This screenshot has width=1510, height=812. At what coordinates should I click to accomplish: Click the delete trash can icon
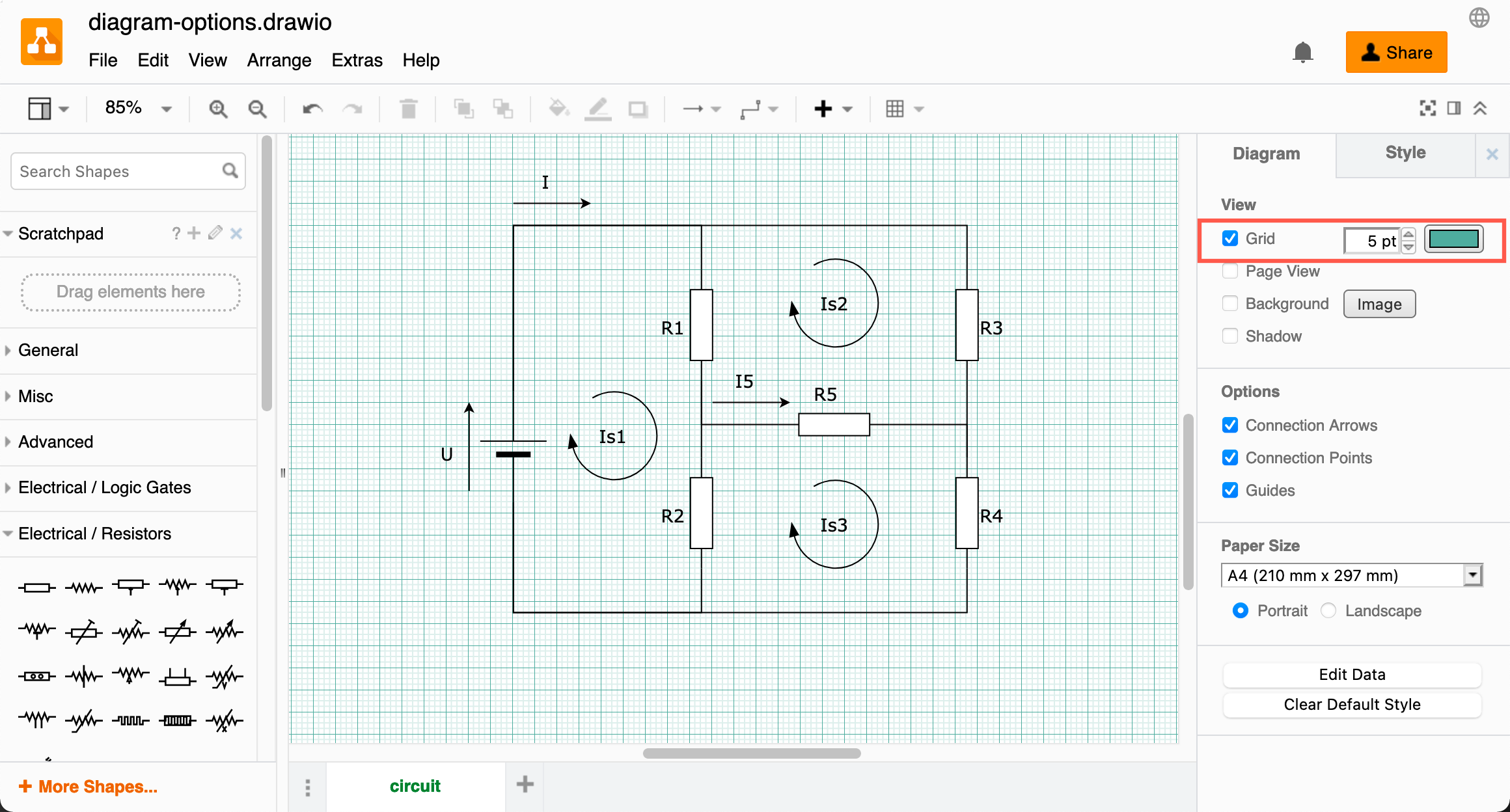click(x=408, y=108)
